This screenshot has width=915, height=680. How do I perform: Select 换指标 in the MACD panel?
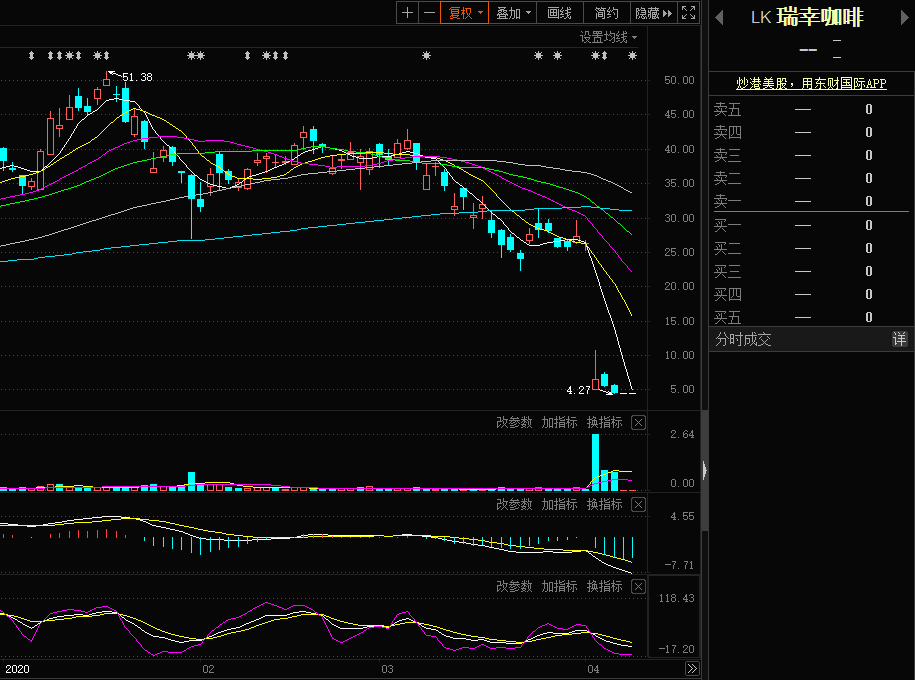604,505
